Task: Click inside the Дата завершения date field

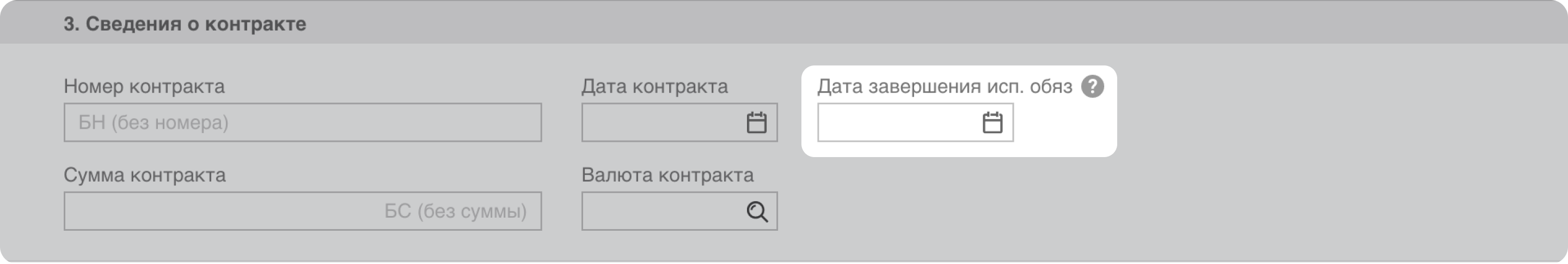Action: [x=895, y=123]
